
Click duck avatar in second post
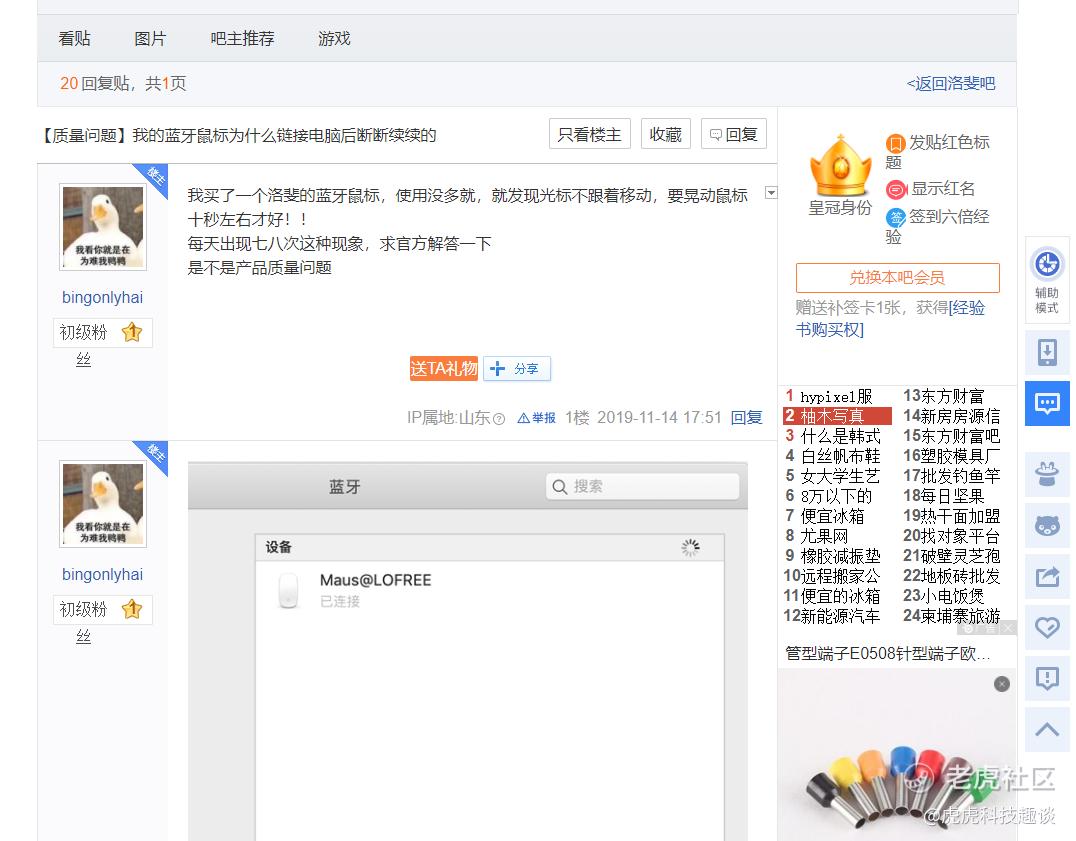103,504
